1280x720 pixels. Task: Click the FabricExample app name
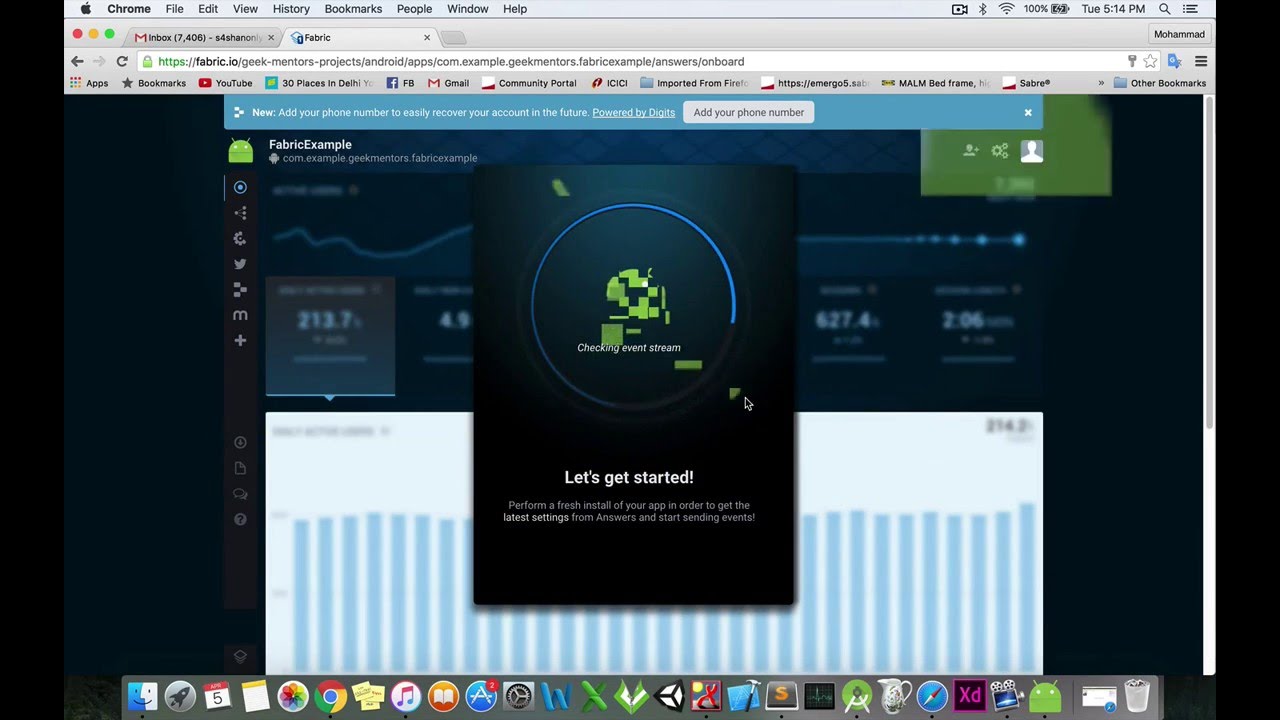coord(310,144)
